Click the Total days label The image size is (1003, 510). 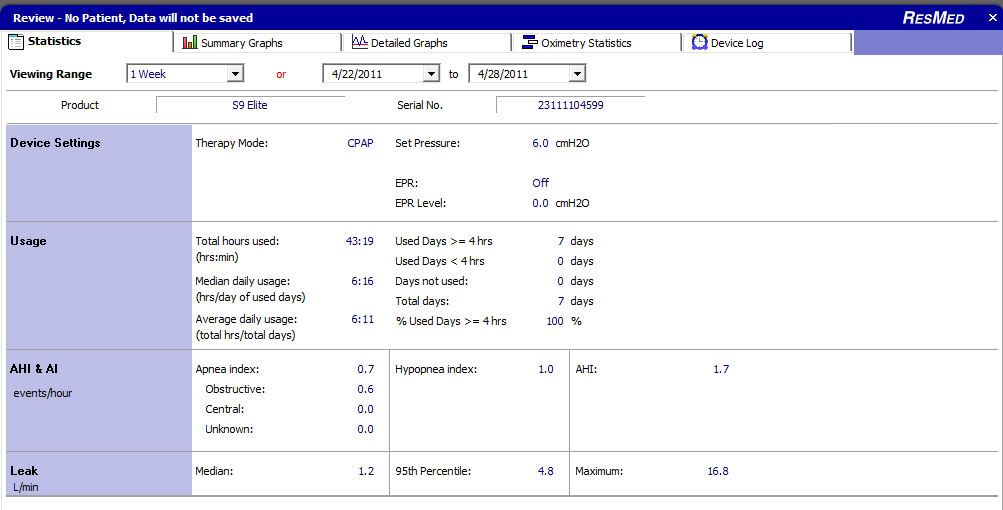point(422,301)
